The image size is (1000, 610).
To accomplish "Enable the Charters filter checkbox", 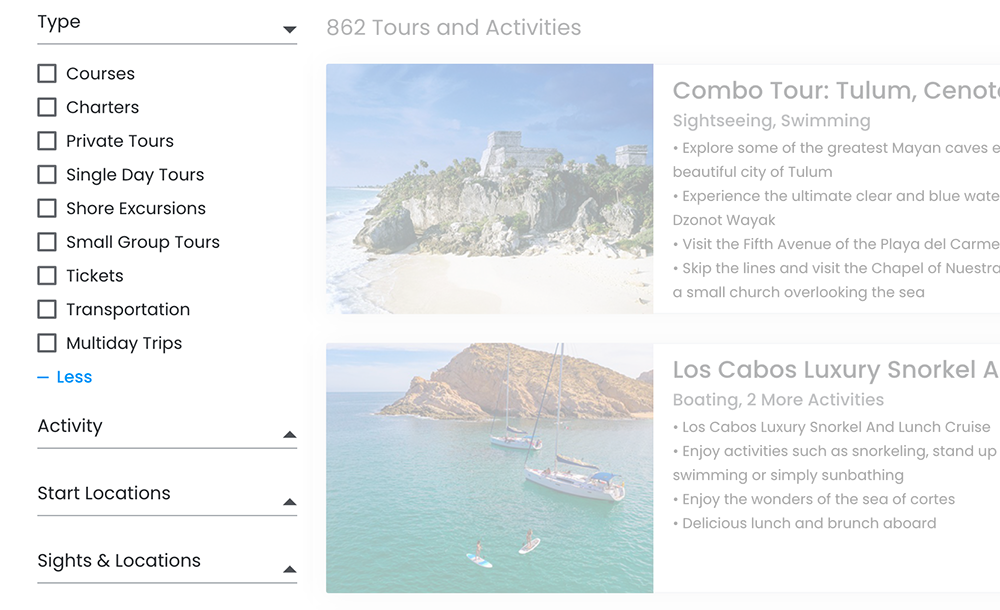I will click(47, 107).
